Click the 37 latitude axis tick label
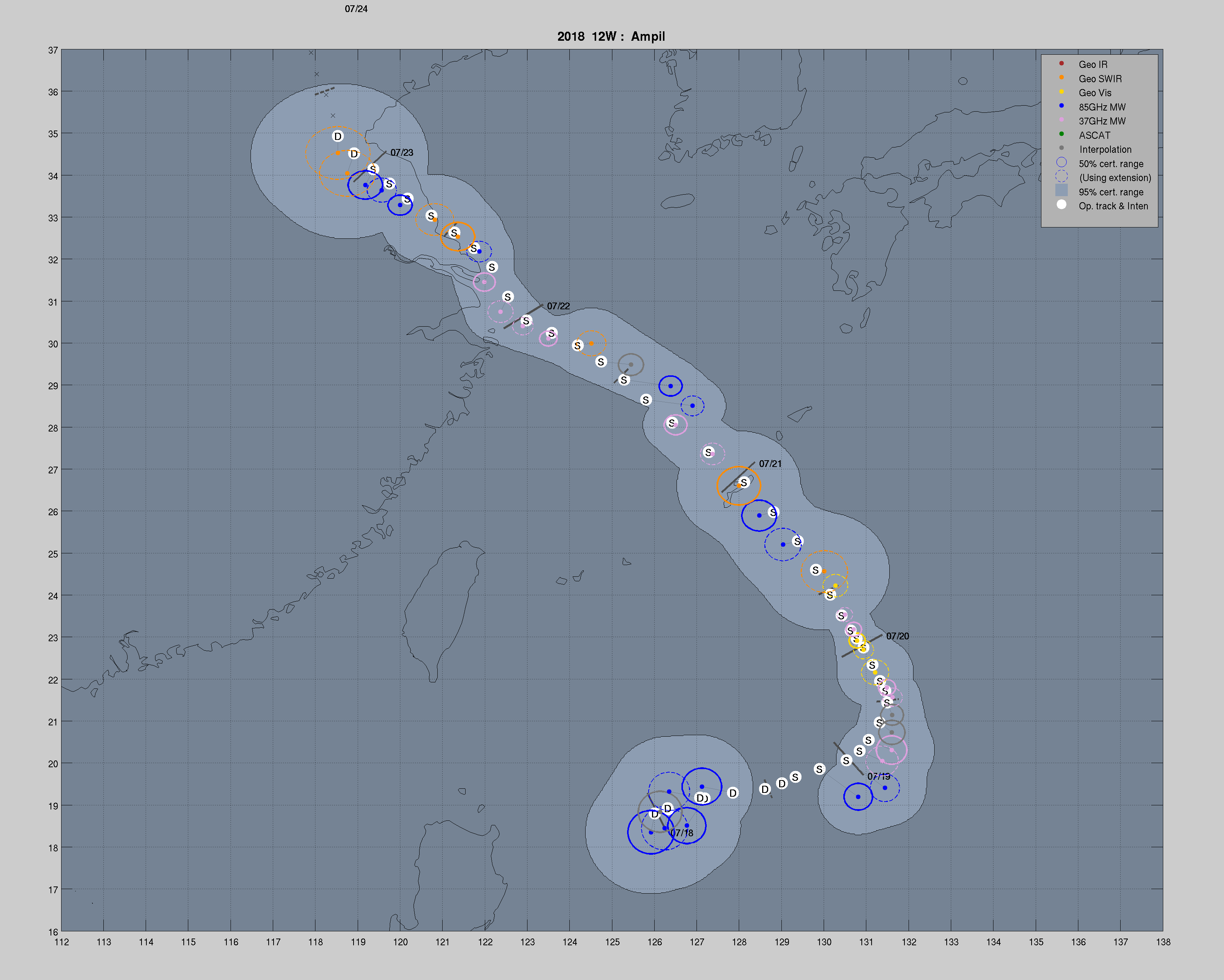Image resolution: width=1224 pixels, height=980 pixels. [53, 51]
